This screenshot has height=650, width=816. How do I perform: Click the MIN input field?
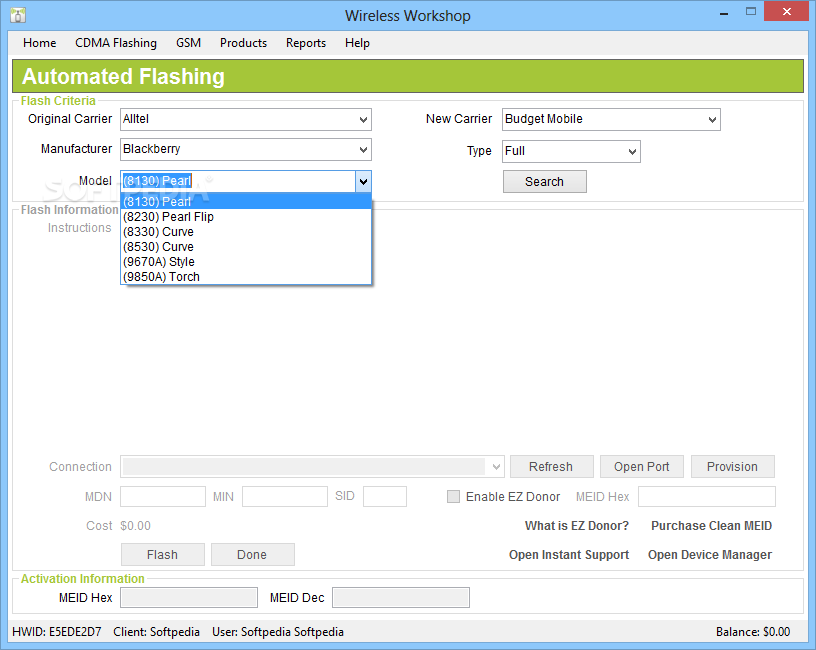(x=285, y=496)
